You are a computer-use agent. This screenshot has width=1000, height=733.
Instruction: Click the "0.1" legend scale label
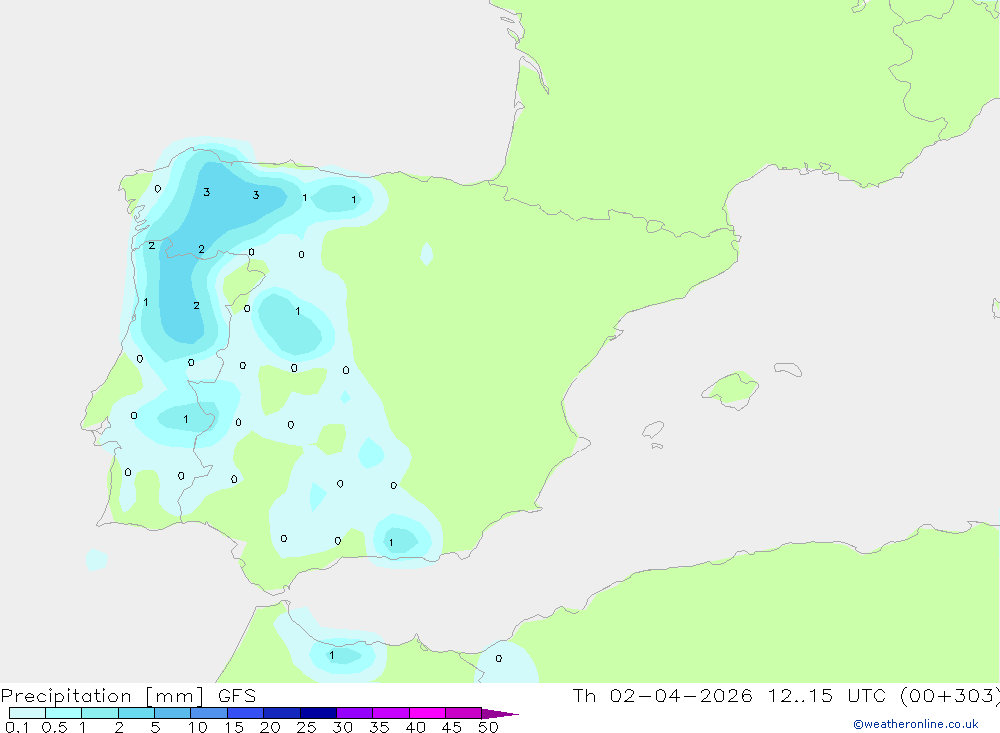click(17, 727)
